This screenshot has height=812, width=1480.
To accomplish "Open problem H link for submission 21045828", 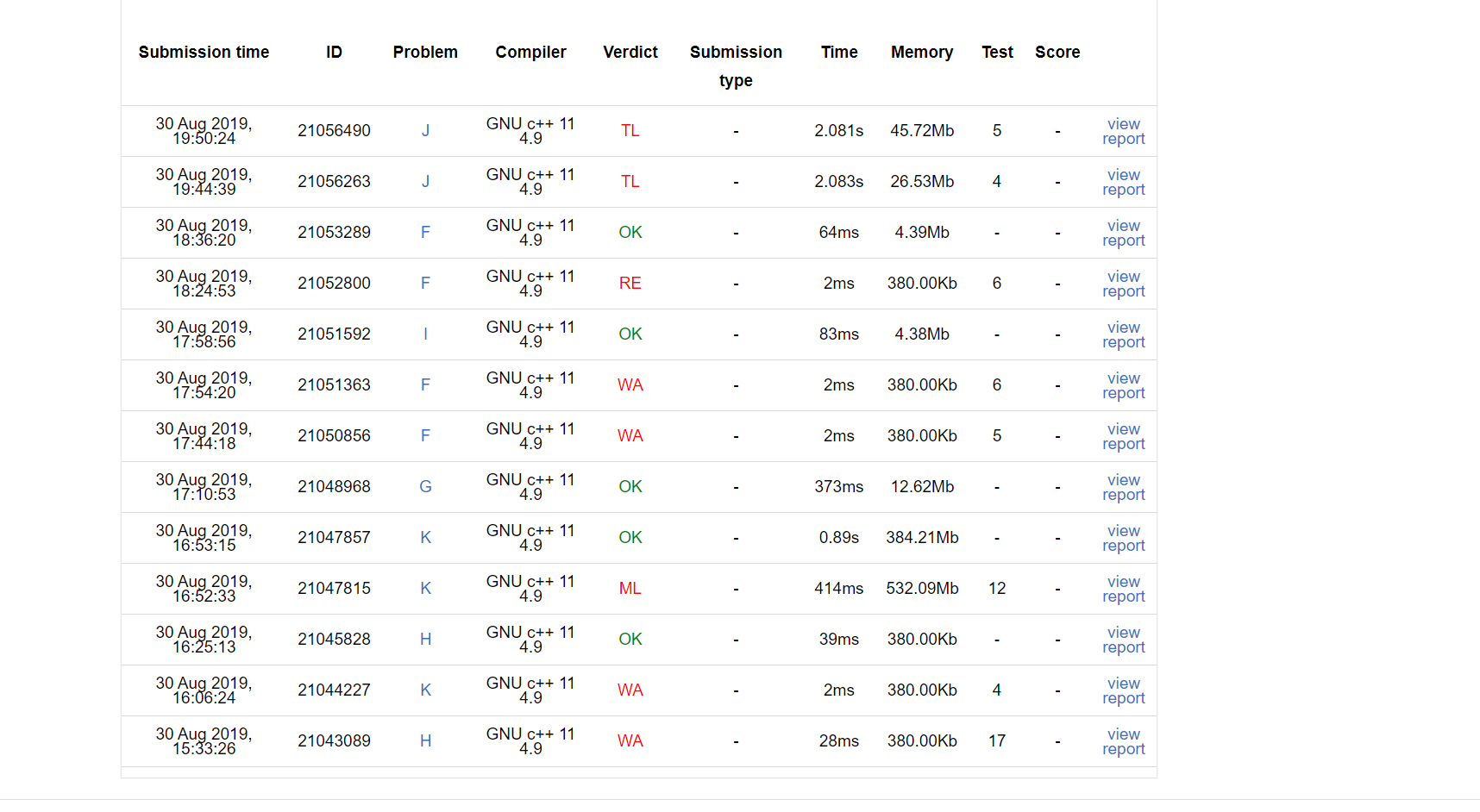I will pos(425,640).
